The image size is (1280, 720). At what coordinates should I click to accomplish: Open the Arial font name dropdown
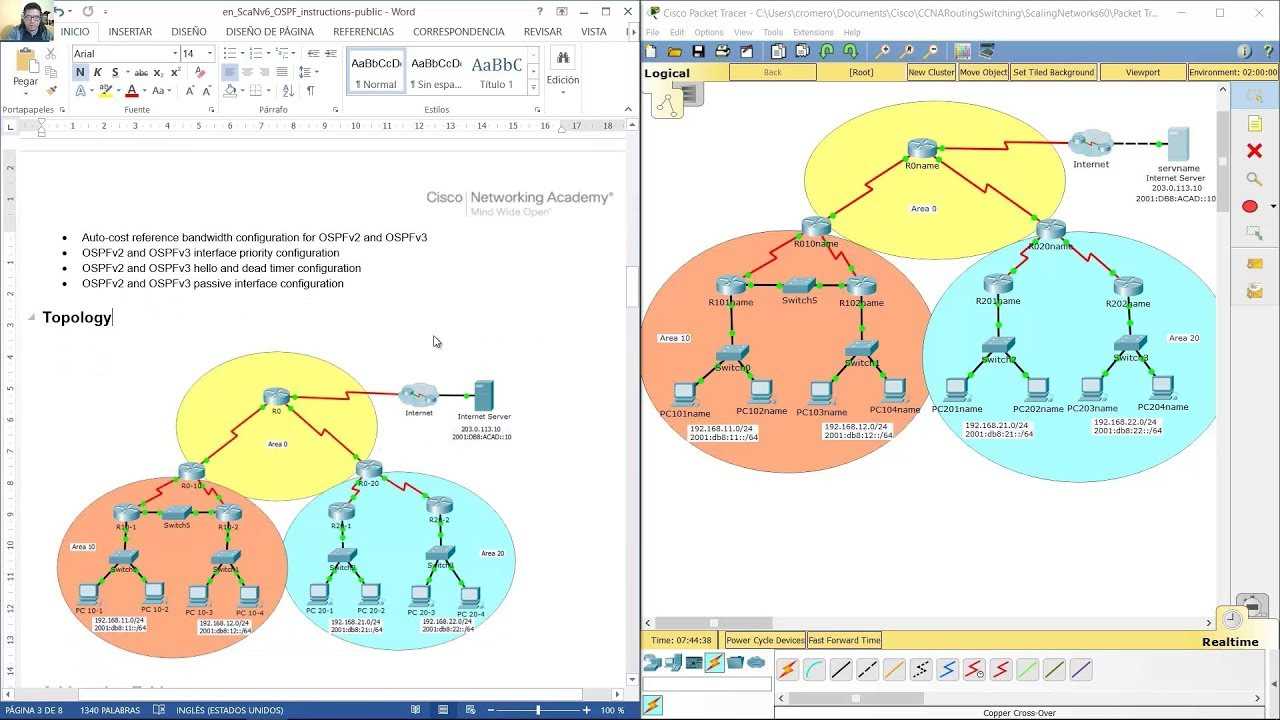(173, 53)
